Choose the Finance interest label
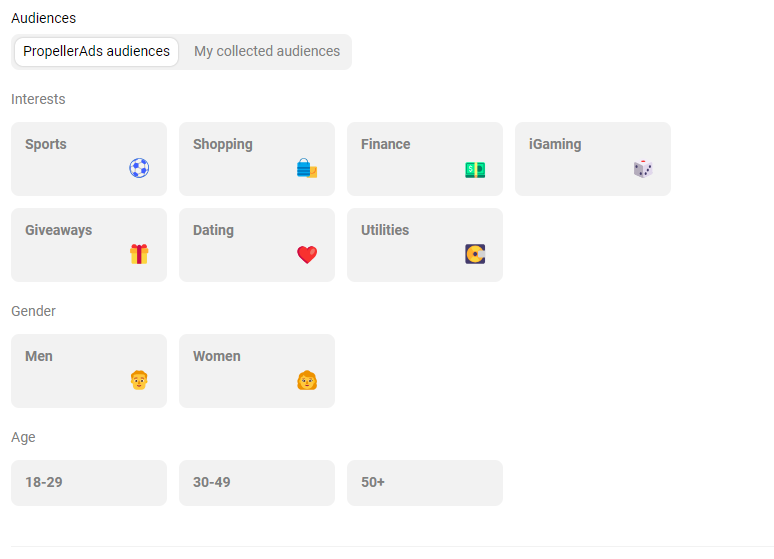The height and width of the screenshot is (559, 774). click(386, 144)
